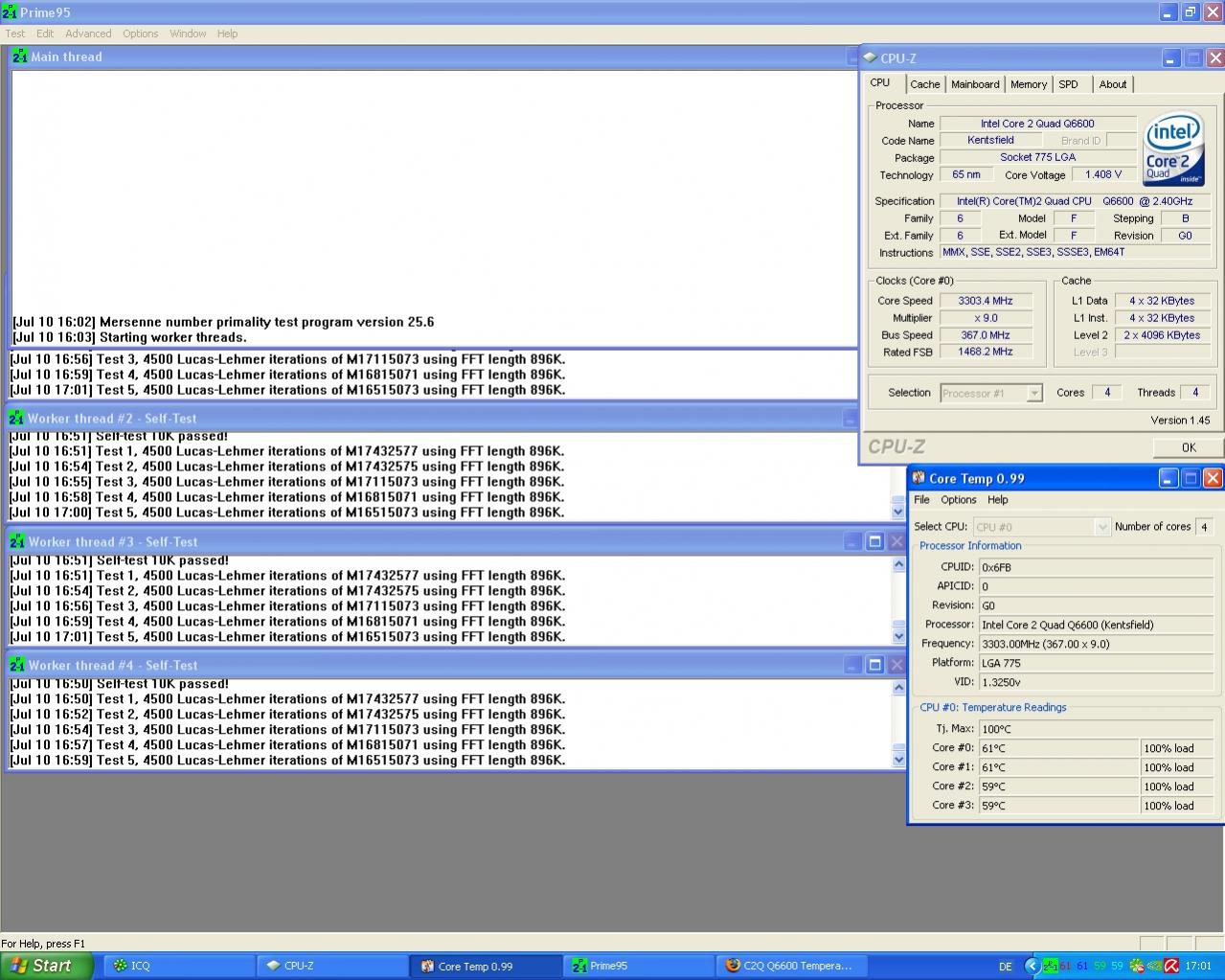Open the File menu in Core Temp
This screenshot has width=1225, height=980.
[921, 500]
